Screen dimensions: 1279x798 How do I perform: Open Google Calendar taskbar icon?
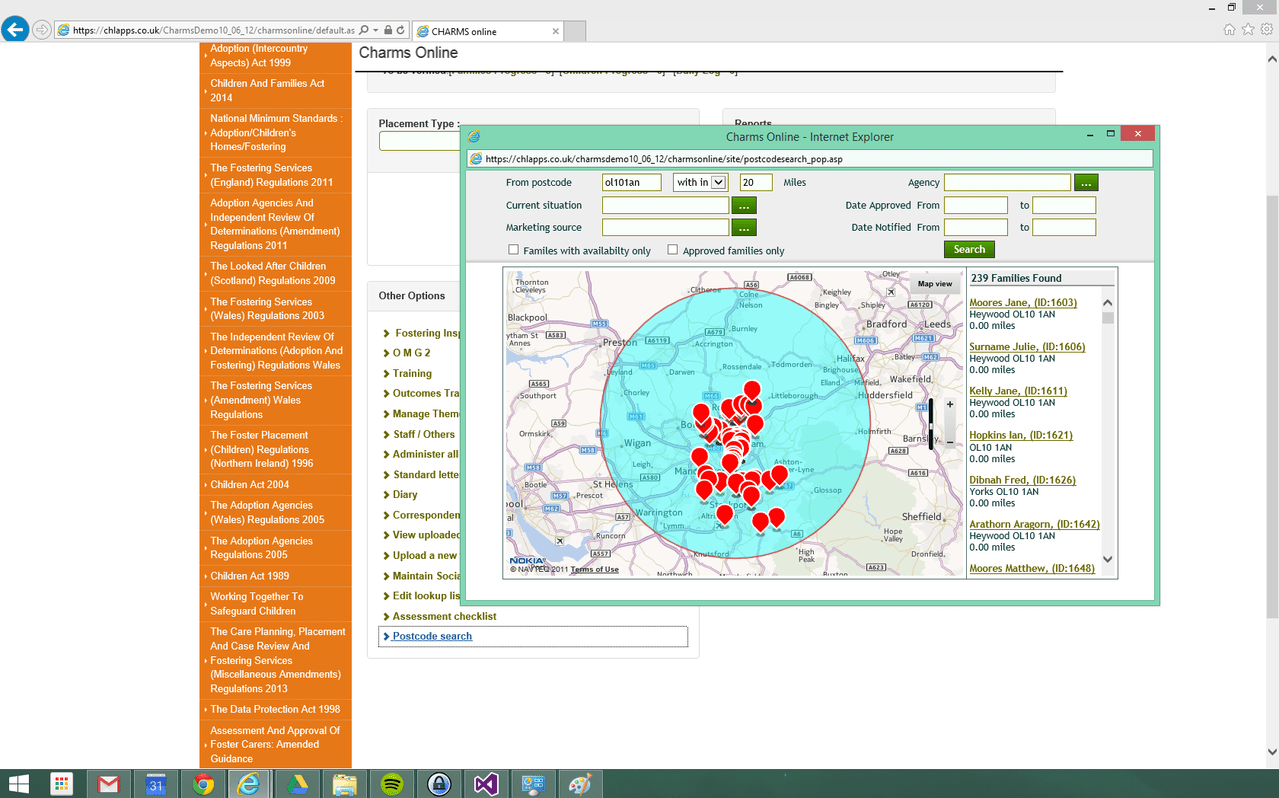(x=155, y=784)
